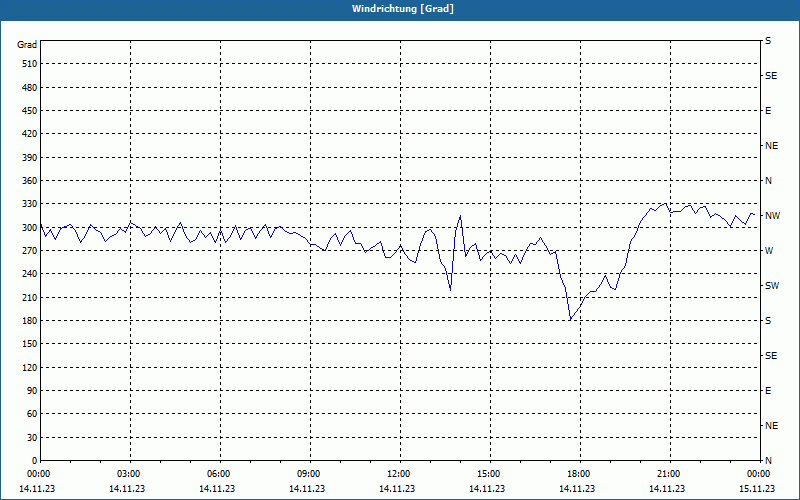800x500 pixels.
Task: Select the W compass direction label
Action: coord(769,251)
